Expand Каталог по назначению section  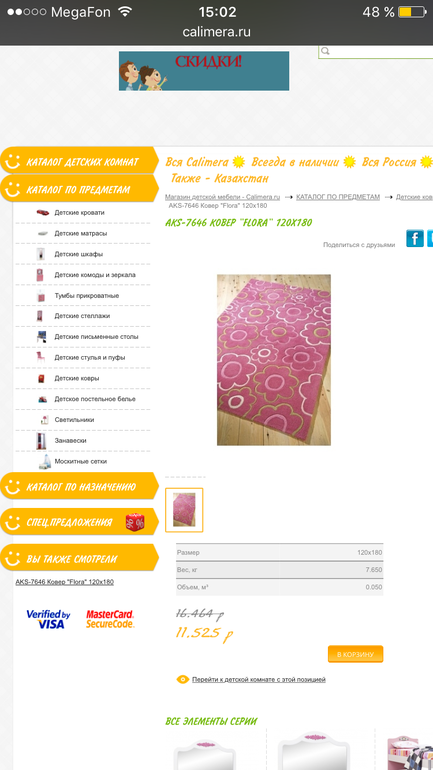pyautogui.click(x=80, y=487)
